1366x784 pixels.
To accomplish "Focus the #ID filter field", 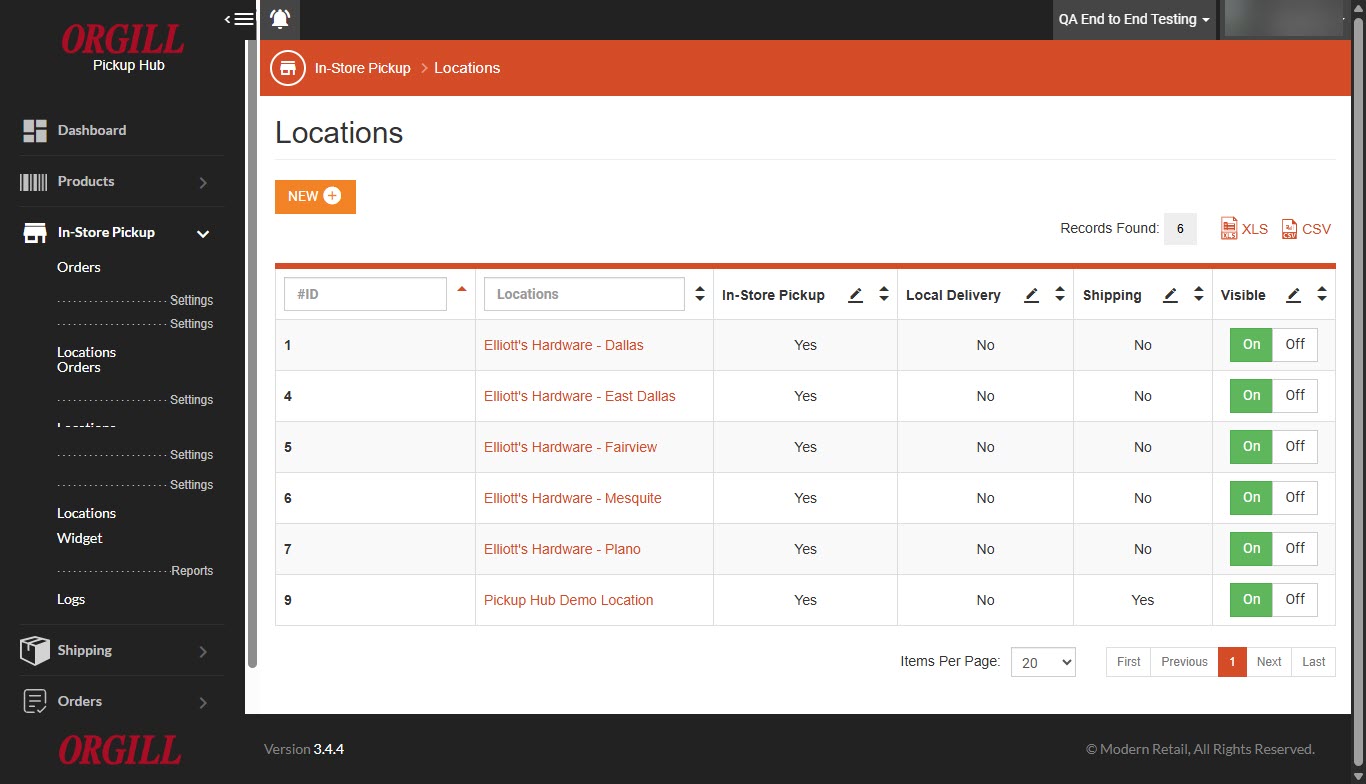I will 366,294.
